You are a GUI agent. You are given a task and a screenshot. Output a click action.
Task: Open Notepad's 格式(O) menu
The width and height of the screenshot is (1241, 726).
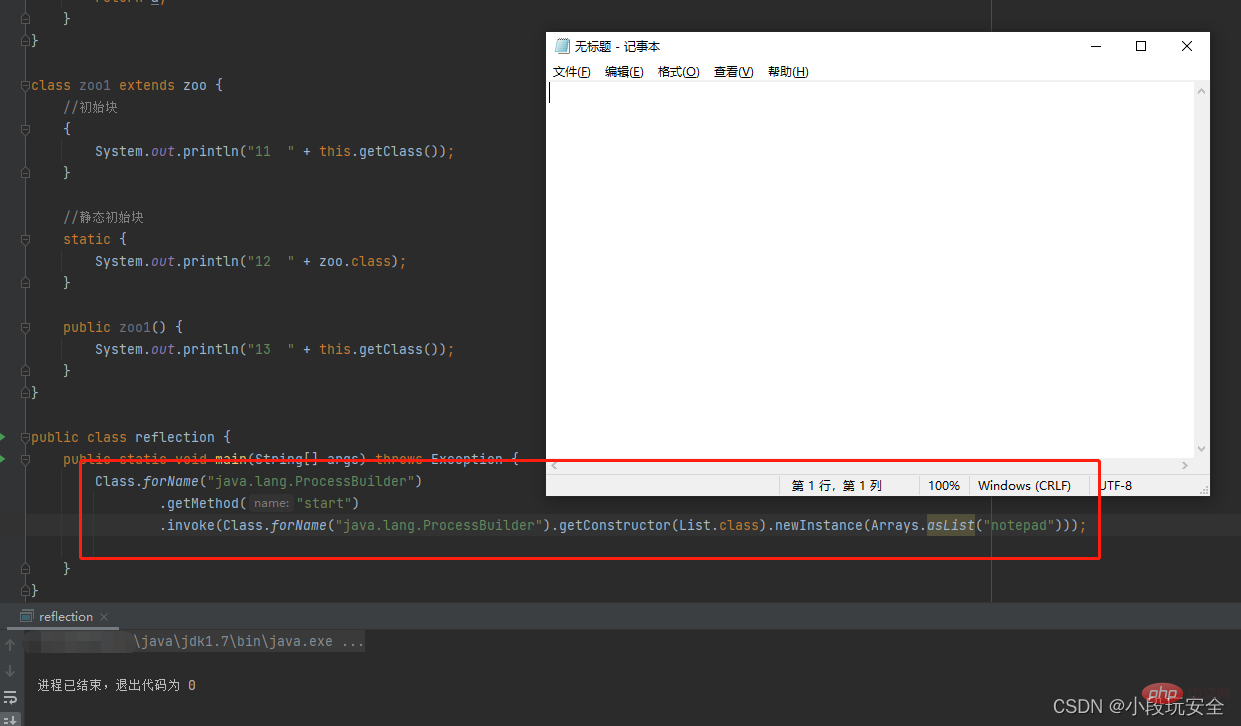click(x=678, y=72)
